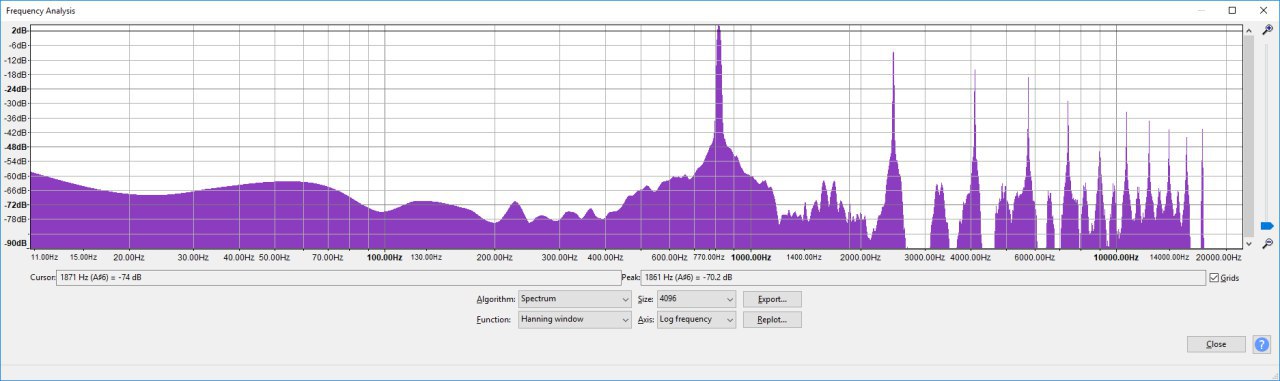Click the Export... button
The image size is (1280, 381).
[772, 299]
